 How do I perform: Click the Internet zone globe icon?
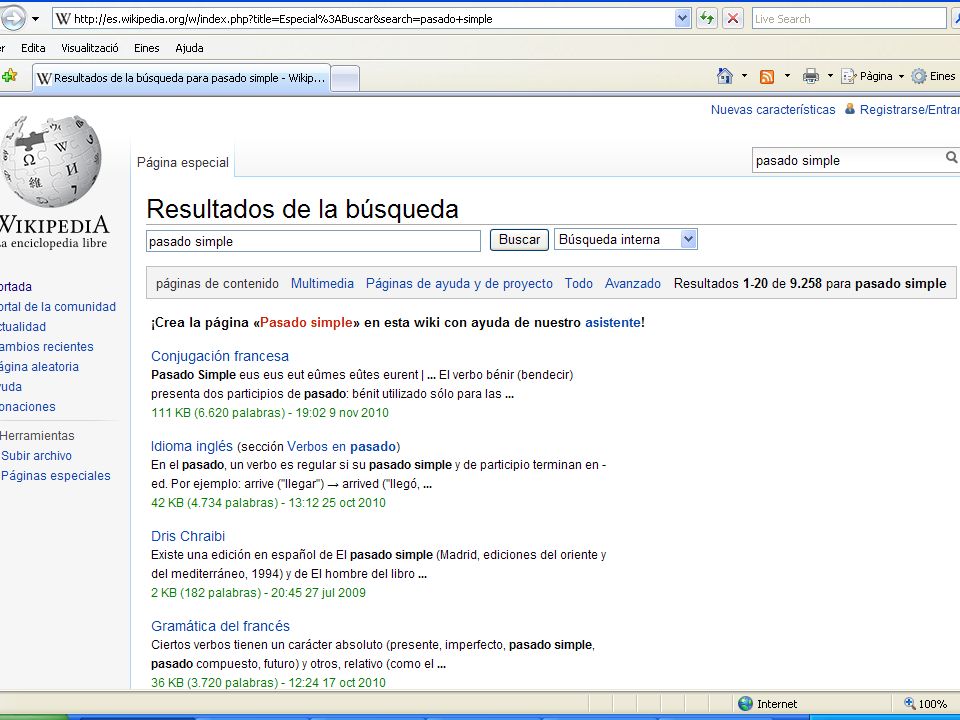745,703
